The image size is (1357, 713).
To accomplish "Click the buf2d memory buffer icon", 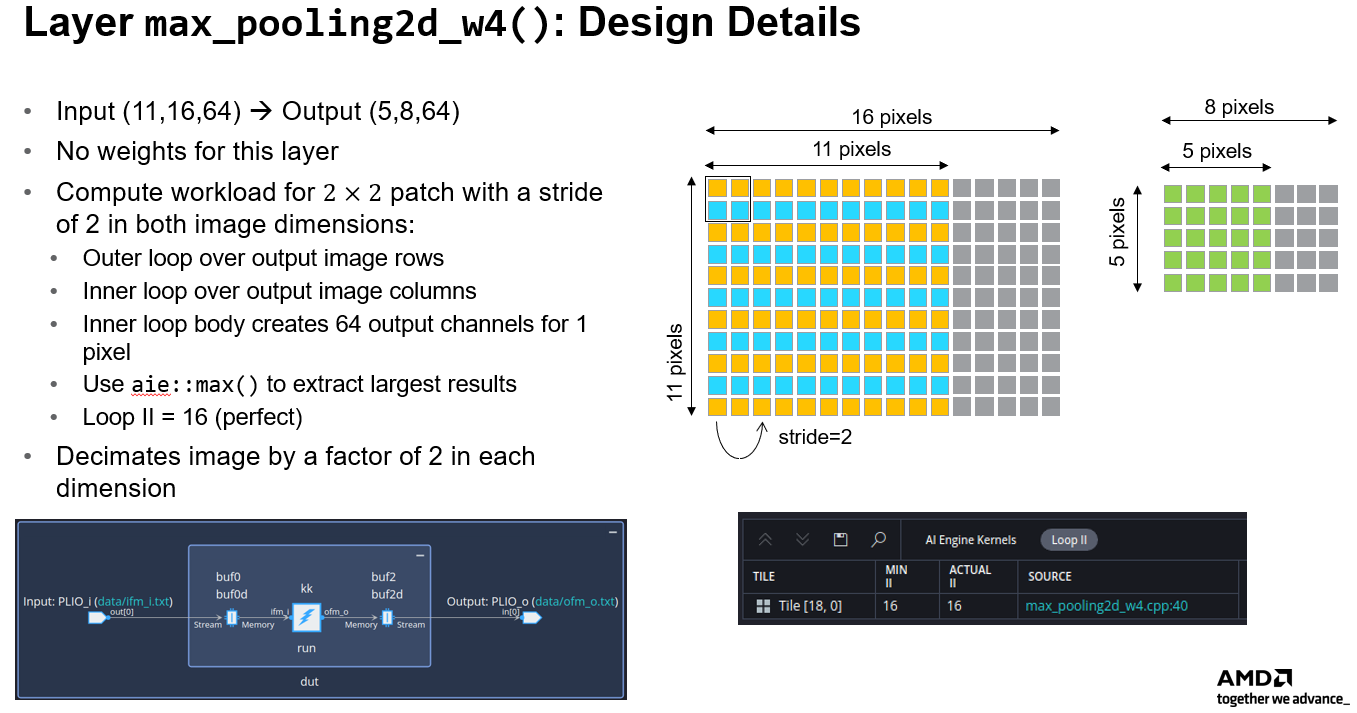I will [386, 617].
